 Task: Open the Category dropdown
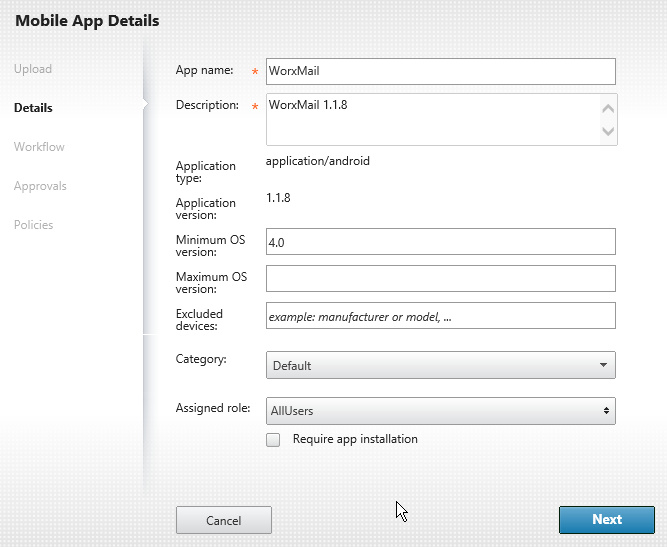pos(440,365)
